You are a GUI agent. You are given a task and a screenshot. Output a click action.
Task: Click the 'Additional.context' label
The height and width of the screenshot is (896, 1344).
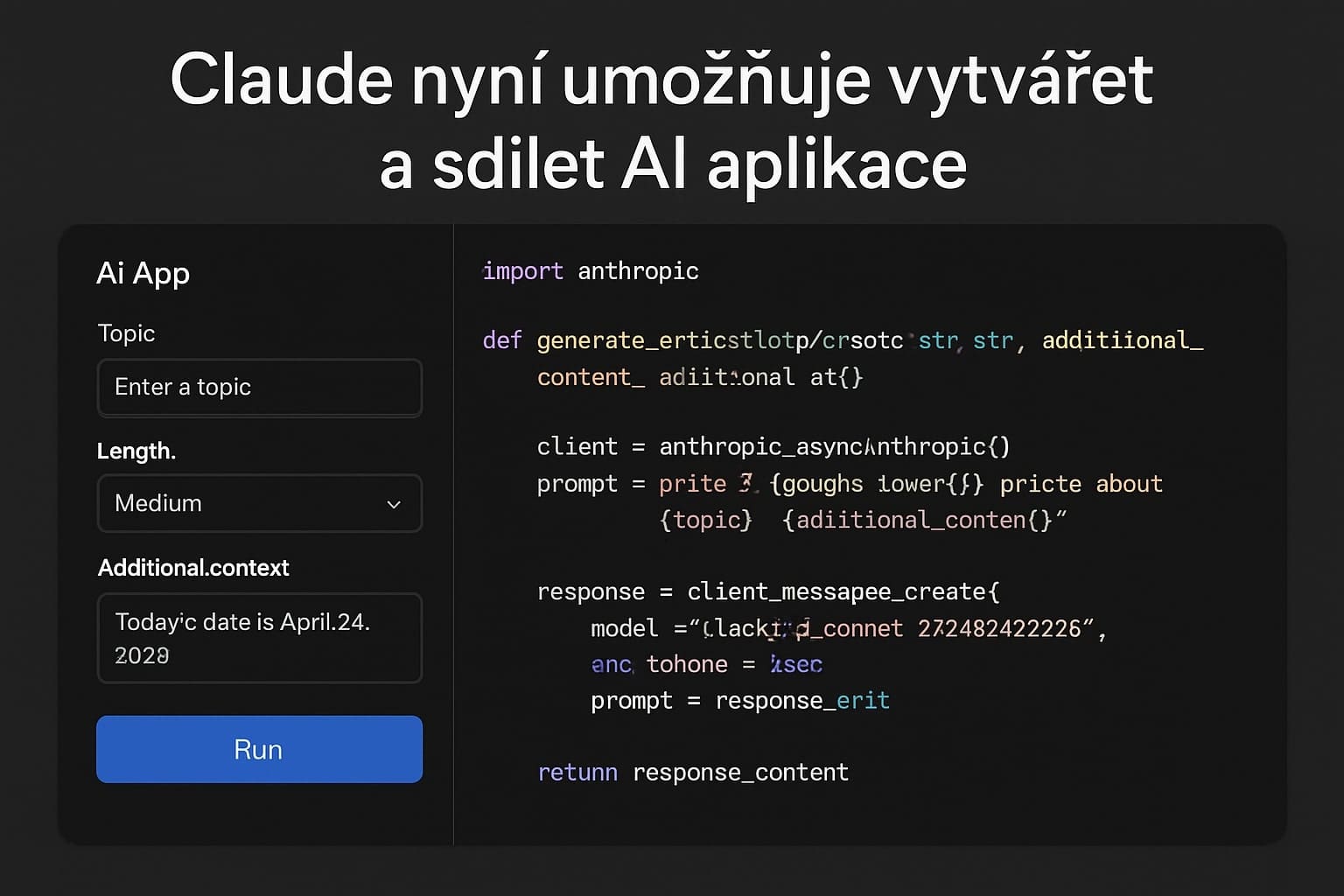[x=193, y=568]
